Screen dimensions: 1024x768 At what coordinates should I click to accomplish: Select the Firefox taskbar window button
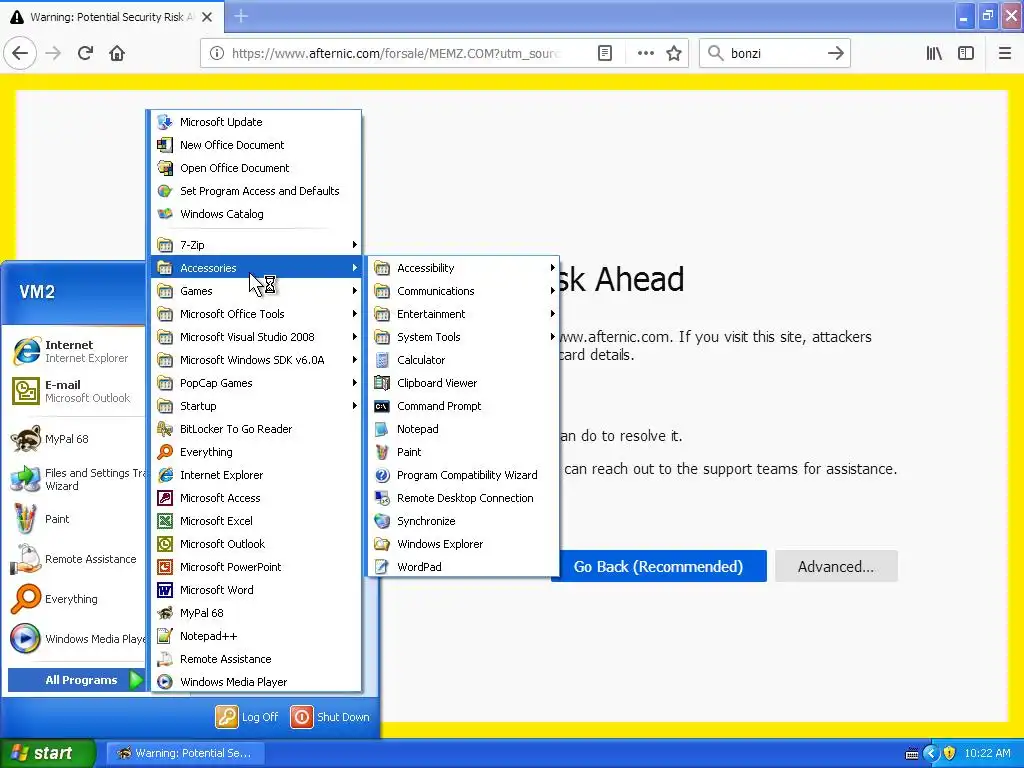185,753
